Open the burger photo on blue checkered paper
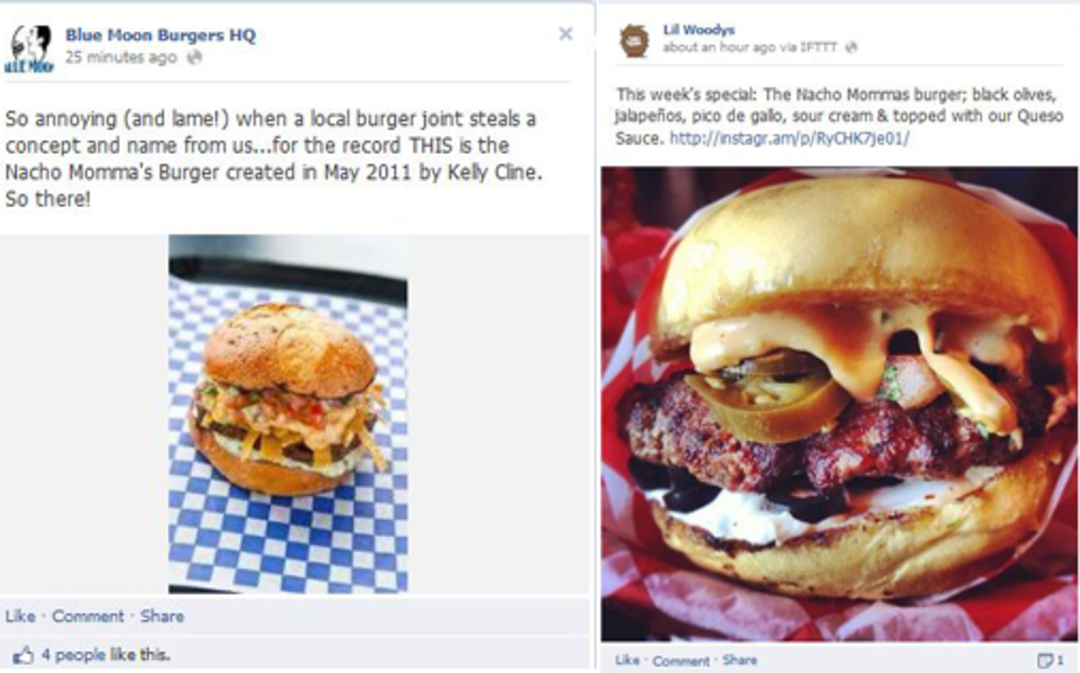1080x673 pixels. [288, 414]
